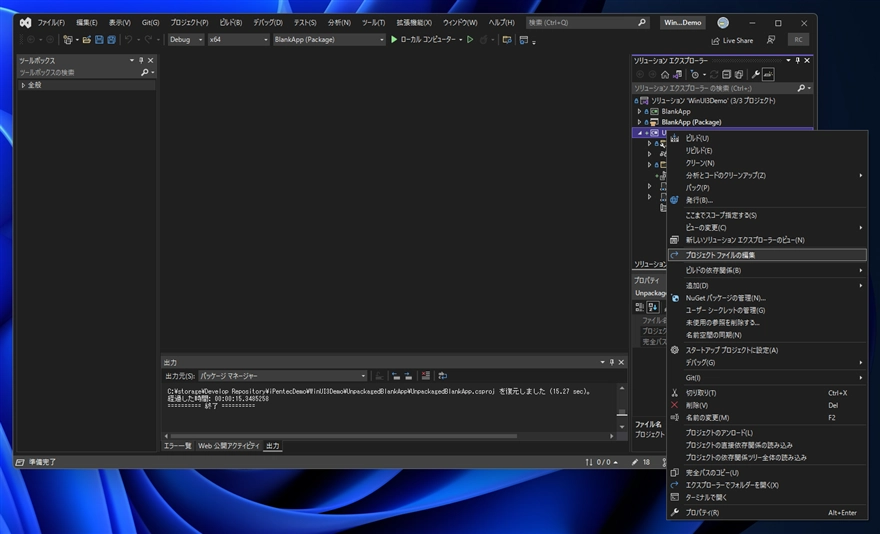Open the デバッグ(D) menu
Image resolution: width=880 pixels, height=534 pixels.
(x=268, y=22)
